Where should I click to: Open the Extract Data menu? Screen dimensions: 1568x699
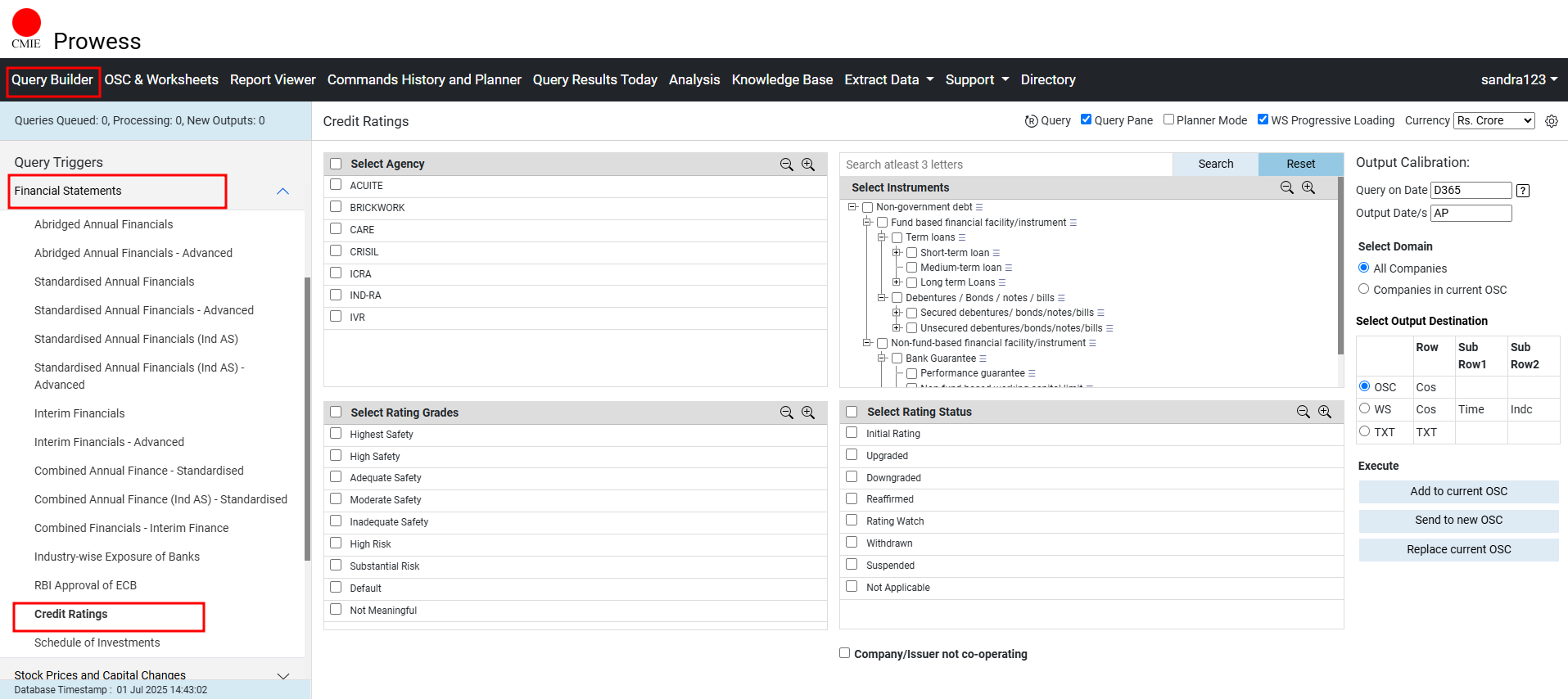pos(888,79)
